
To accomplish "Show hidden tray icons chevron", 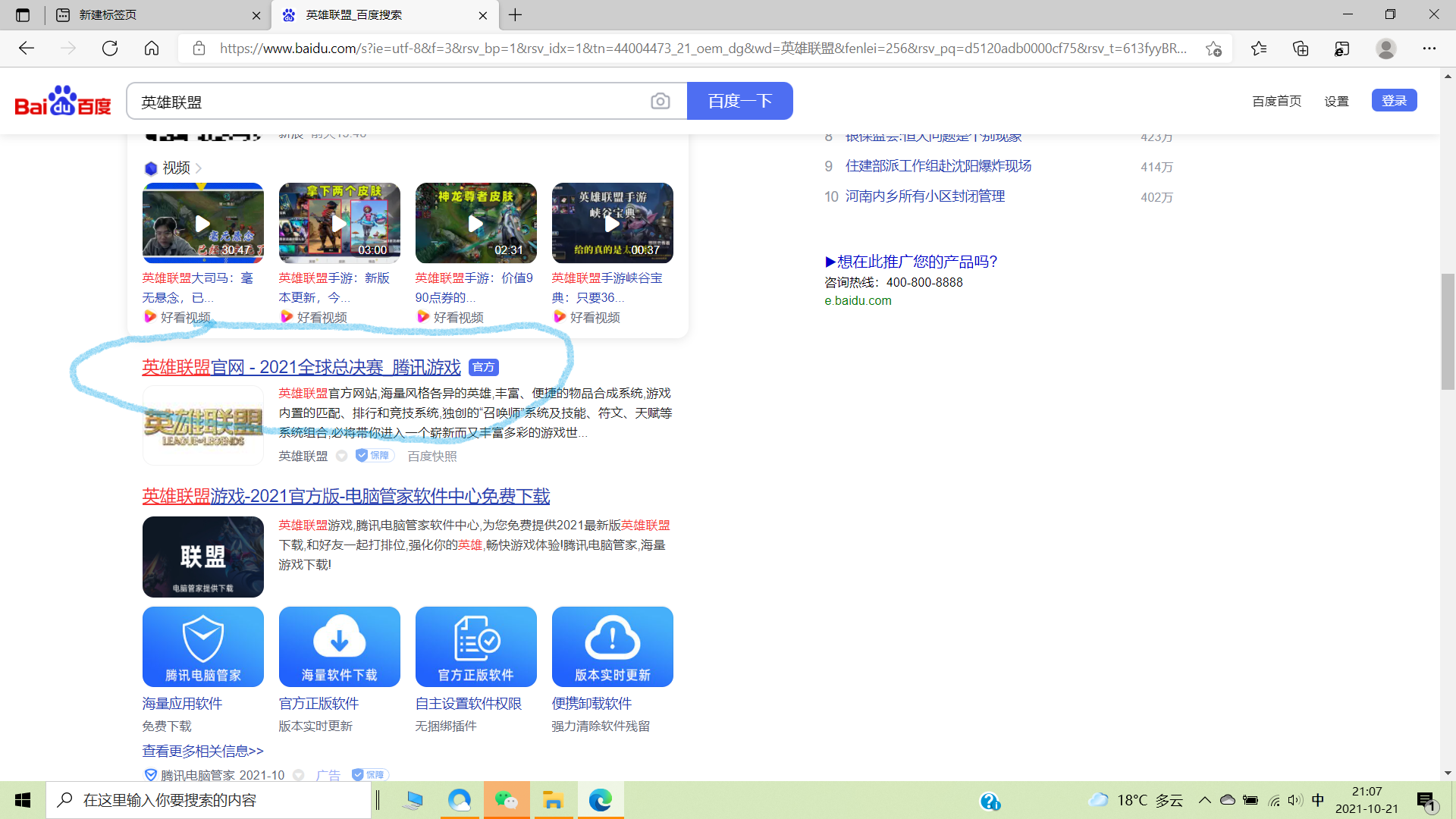I will (x=1204, y=800).
